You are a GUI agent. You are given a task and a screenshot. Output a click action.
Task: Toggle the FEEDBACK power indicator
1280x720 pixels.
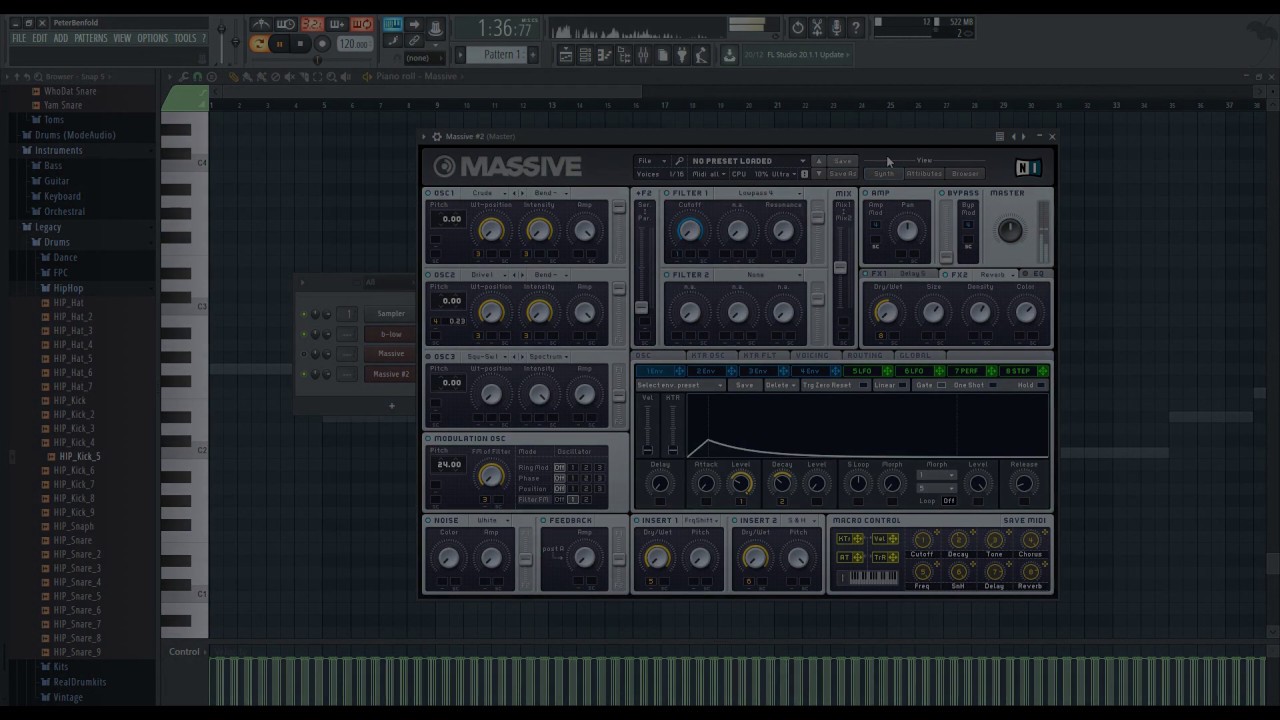[544, 521]
